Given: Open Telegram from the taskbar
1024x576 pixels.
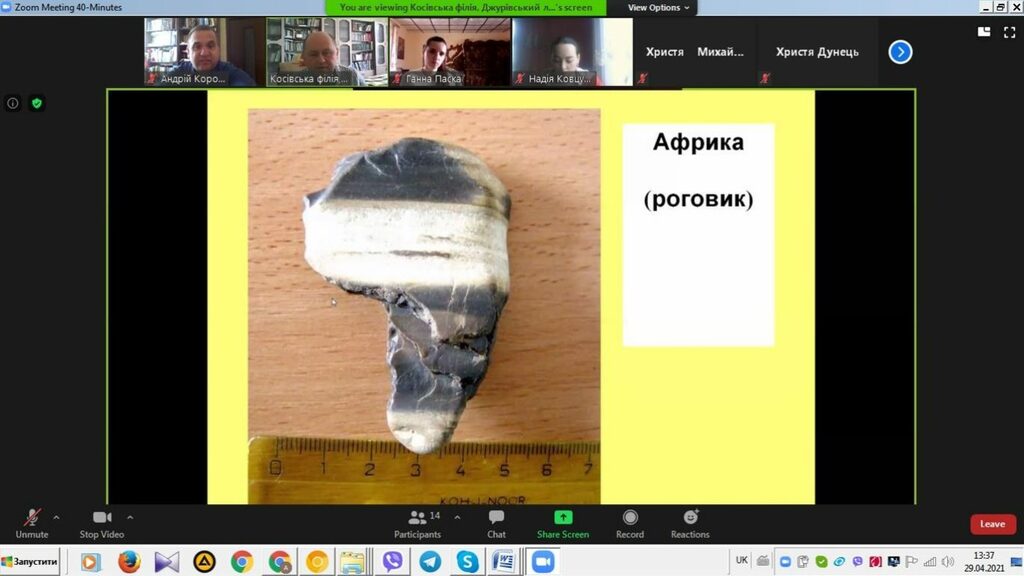Looking at the screenshot, I should pyautogui.click(x=430, y=562).
